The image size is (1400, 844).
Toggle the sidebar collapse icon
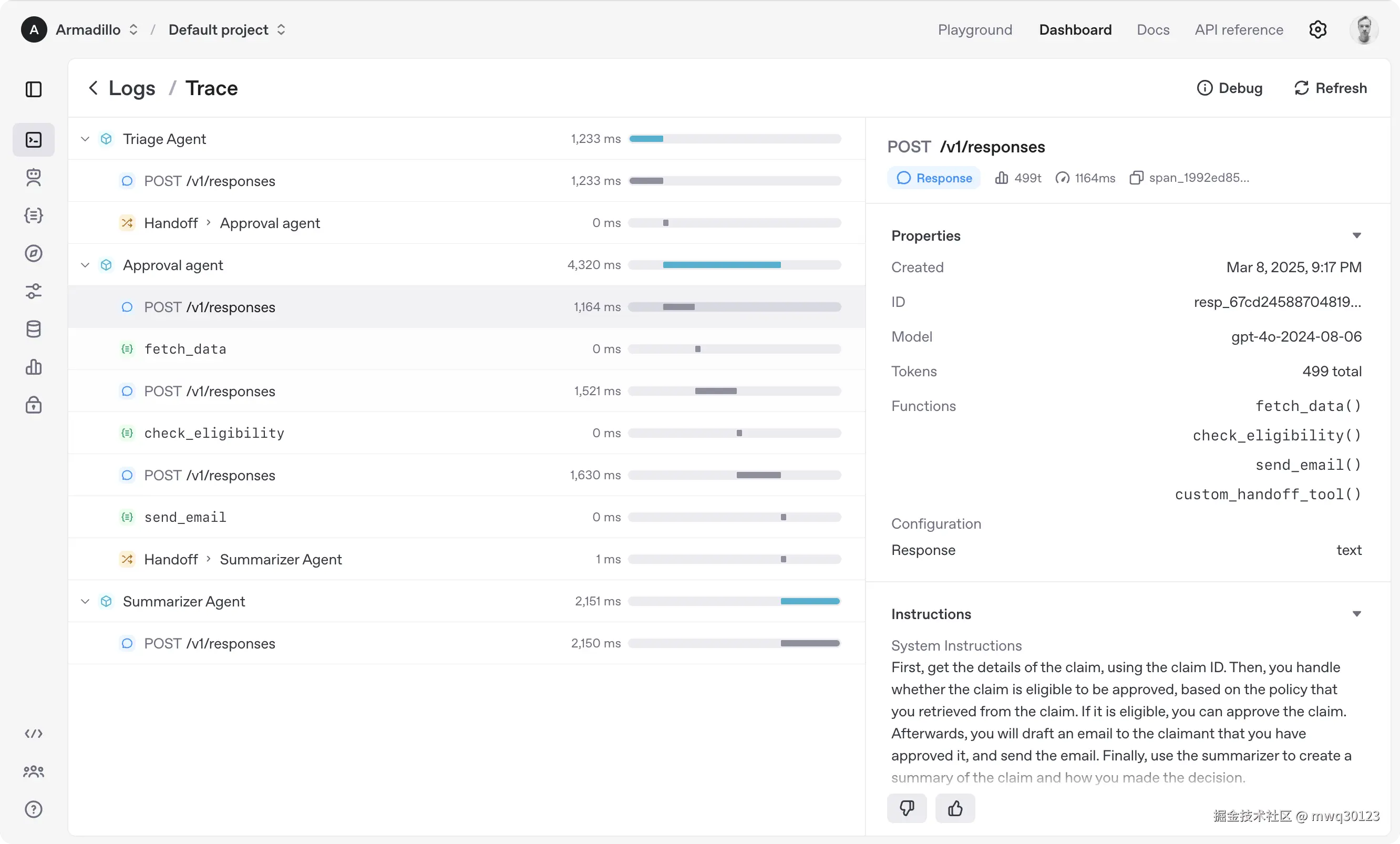34,89
